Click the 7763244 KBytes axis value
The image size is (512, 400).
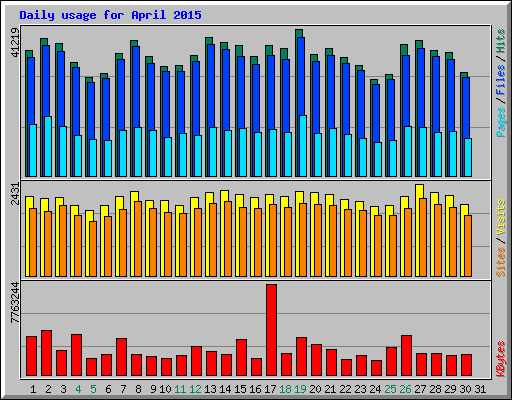coord(15,303)
